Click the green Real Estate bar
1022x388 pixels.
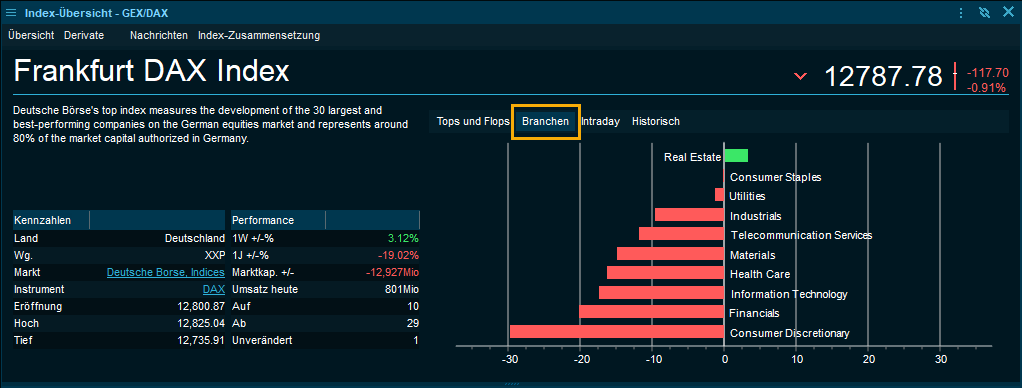(x=736, y=156)
